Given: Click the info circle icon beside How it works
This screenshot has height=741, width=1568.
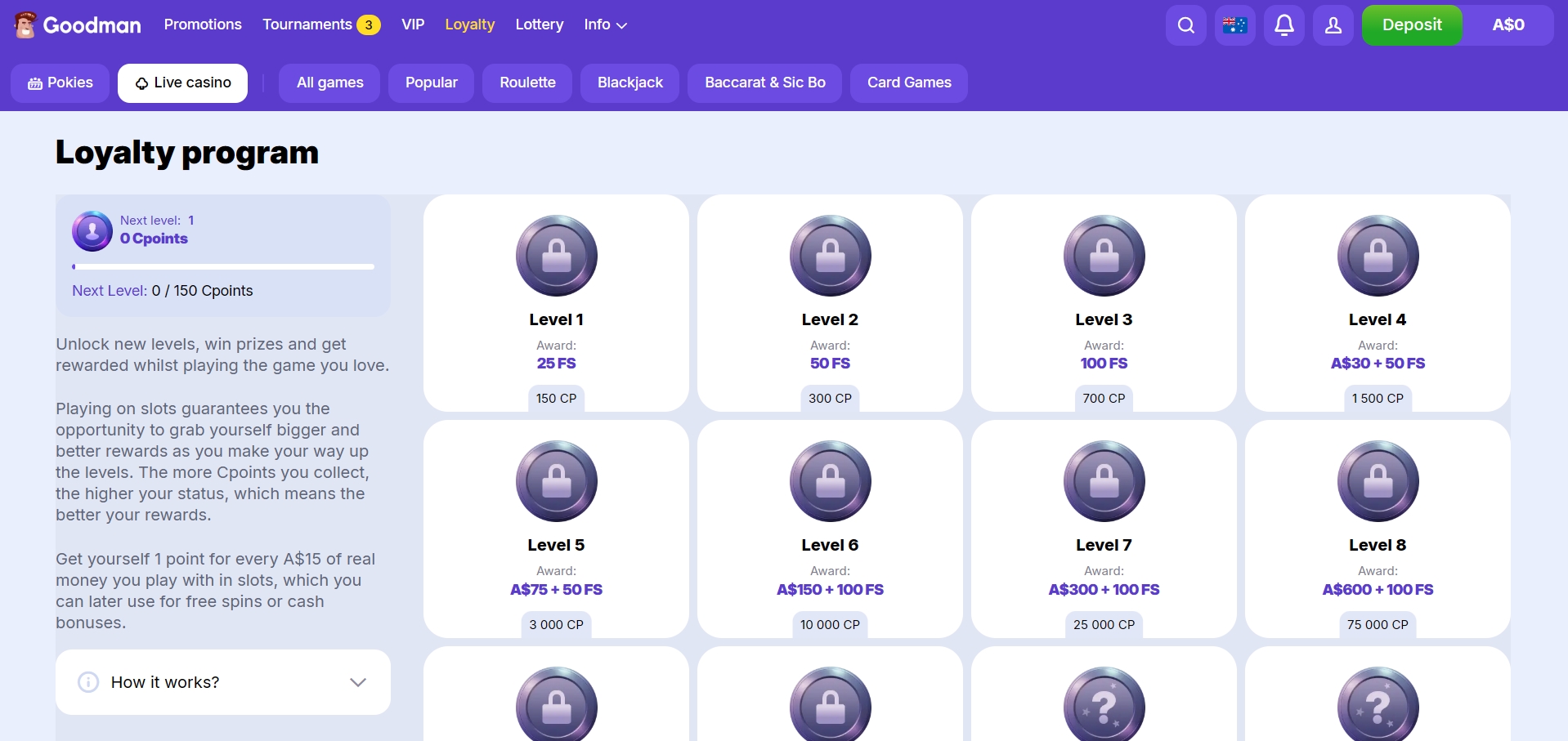Looking at the screenshot, I should [x=87, y=682].
